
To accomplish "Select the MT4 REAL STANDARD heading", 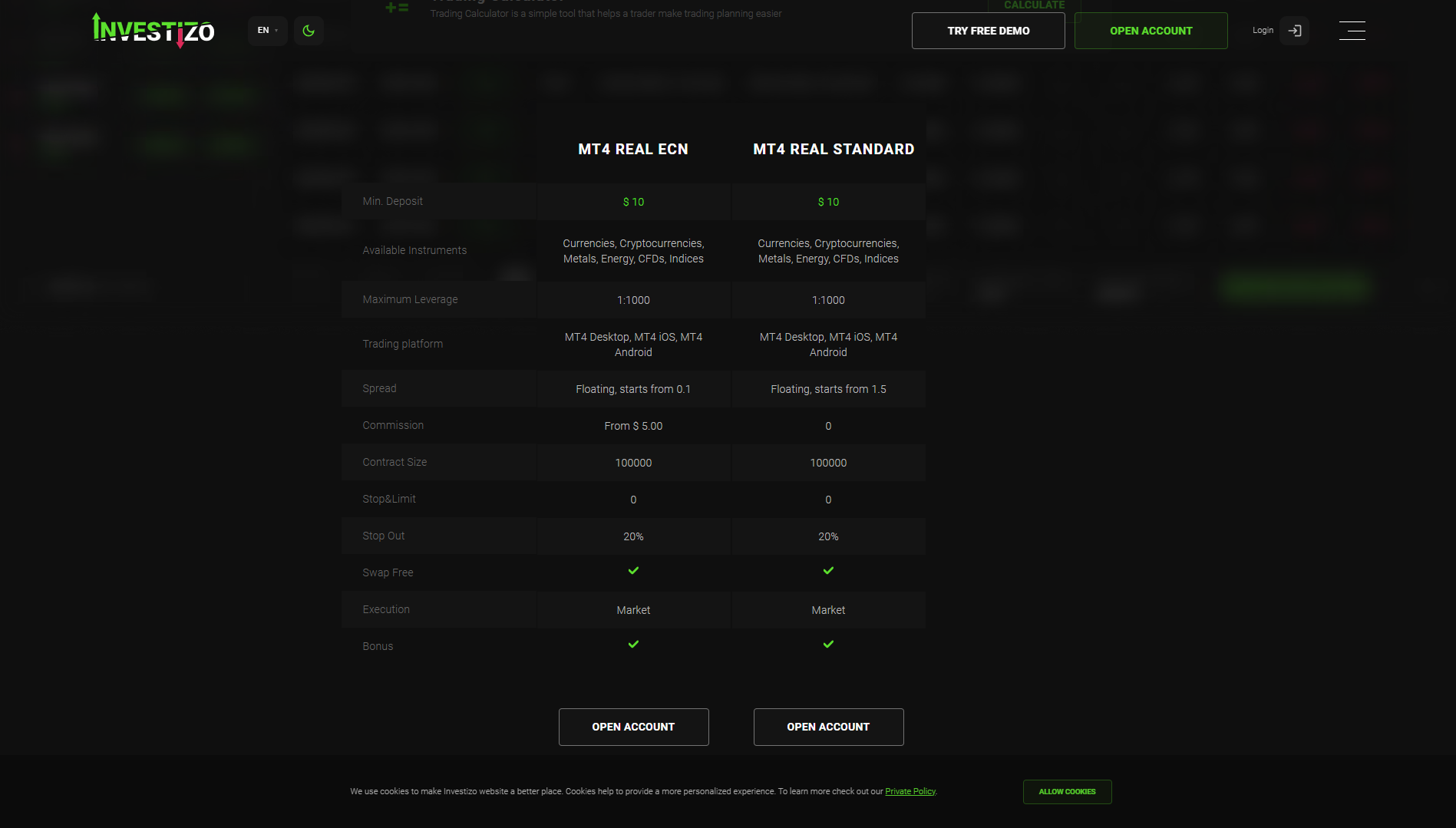I will pyautogui.click(x=834, y=150).
